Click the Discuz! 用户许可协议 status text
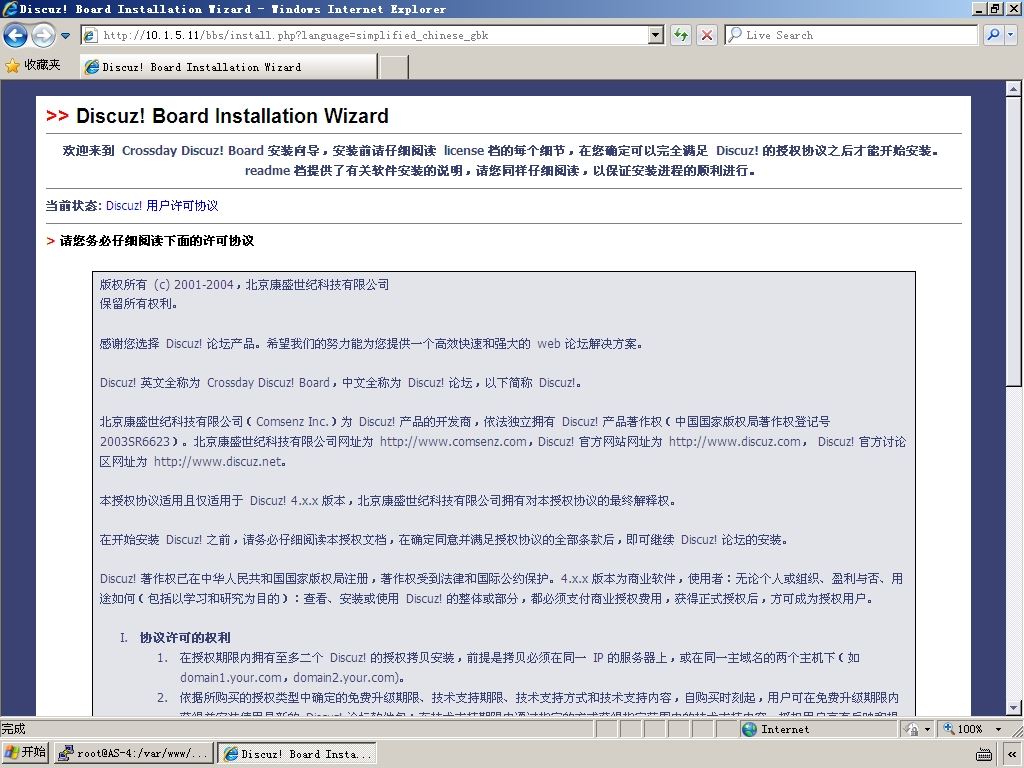1024x768 pixels. 162,206
